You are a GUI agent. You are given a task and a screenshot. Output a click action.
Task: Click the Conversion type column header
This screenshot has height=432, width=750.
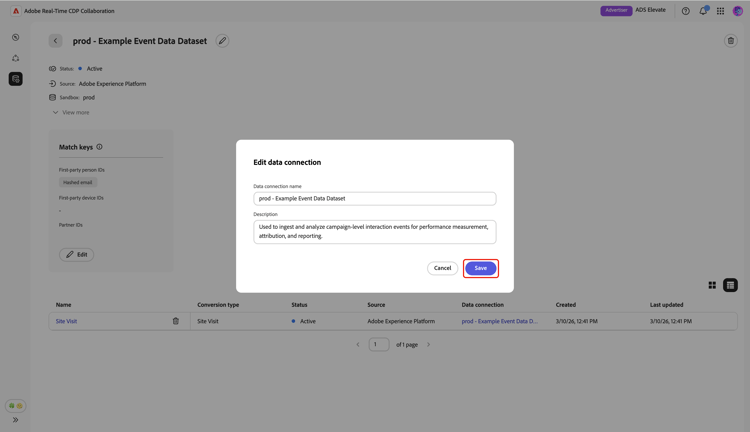pyautogui.click(x=218, y=305)
